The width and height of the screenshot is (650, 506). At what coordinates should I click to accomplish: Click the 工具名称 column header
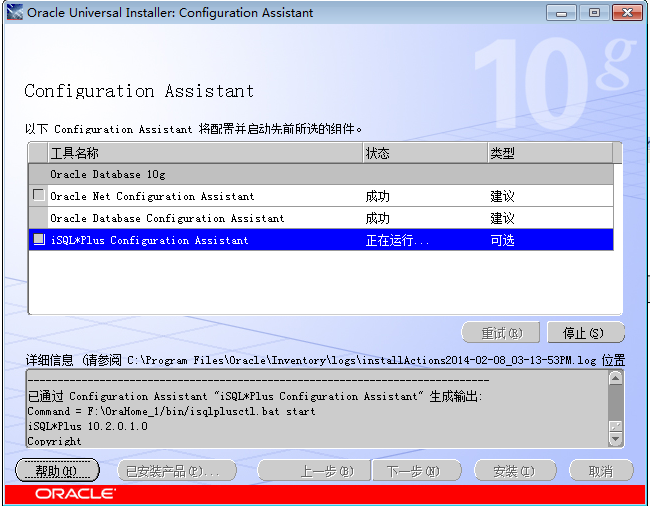pos(205,153)
